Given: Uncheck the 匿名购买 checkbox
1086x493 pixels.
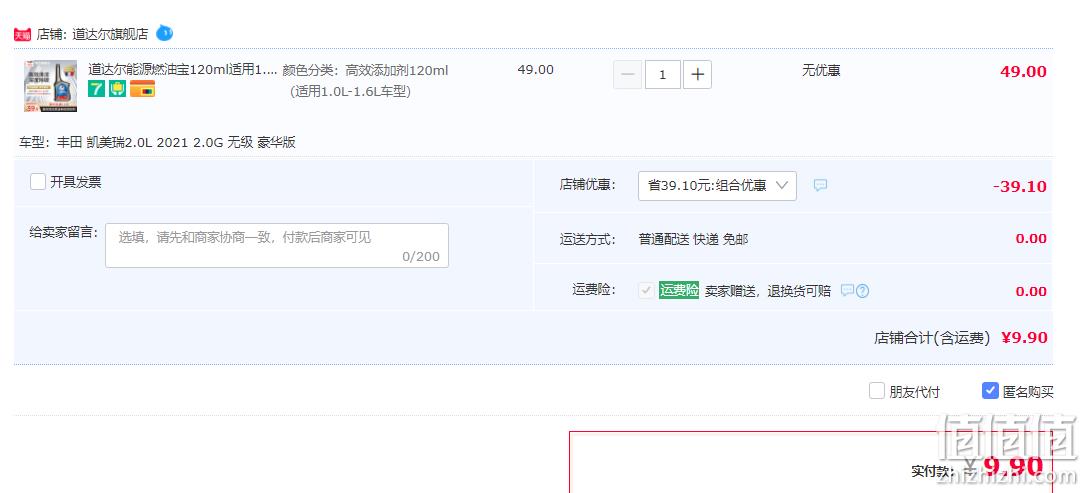Looking at the screenshot, I should click(990, 391).
